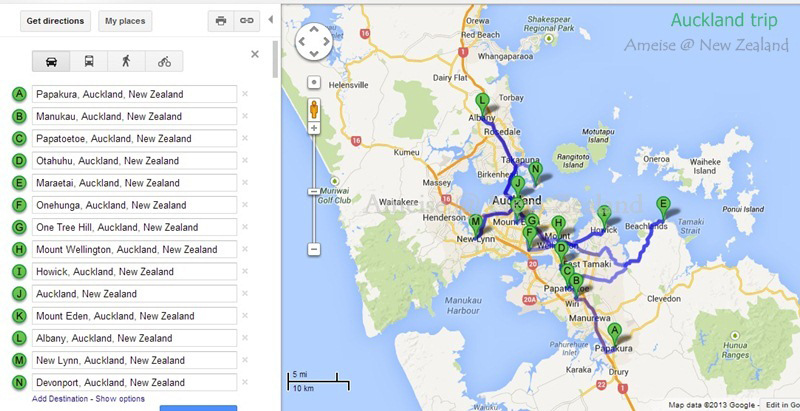Viewport: 800px width, 411px height.
Task: Click the panel's vertical scrollbar
Action: coord(276,59)
